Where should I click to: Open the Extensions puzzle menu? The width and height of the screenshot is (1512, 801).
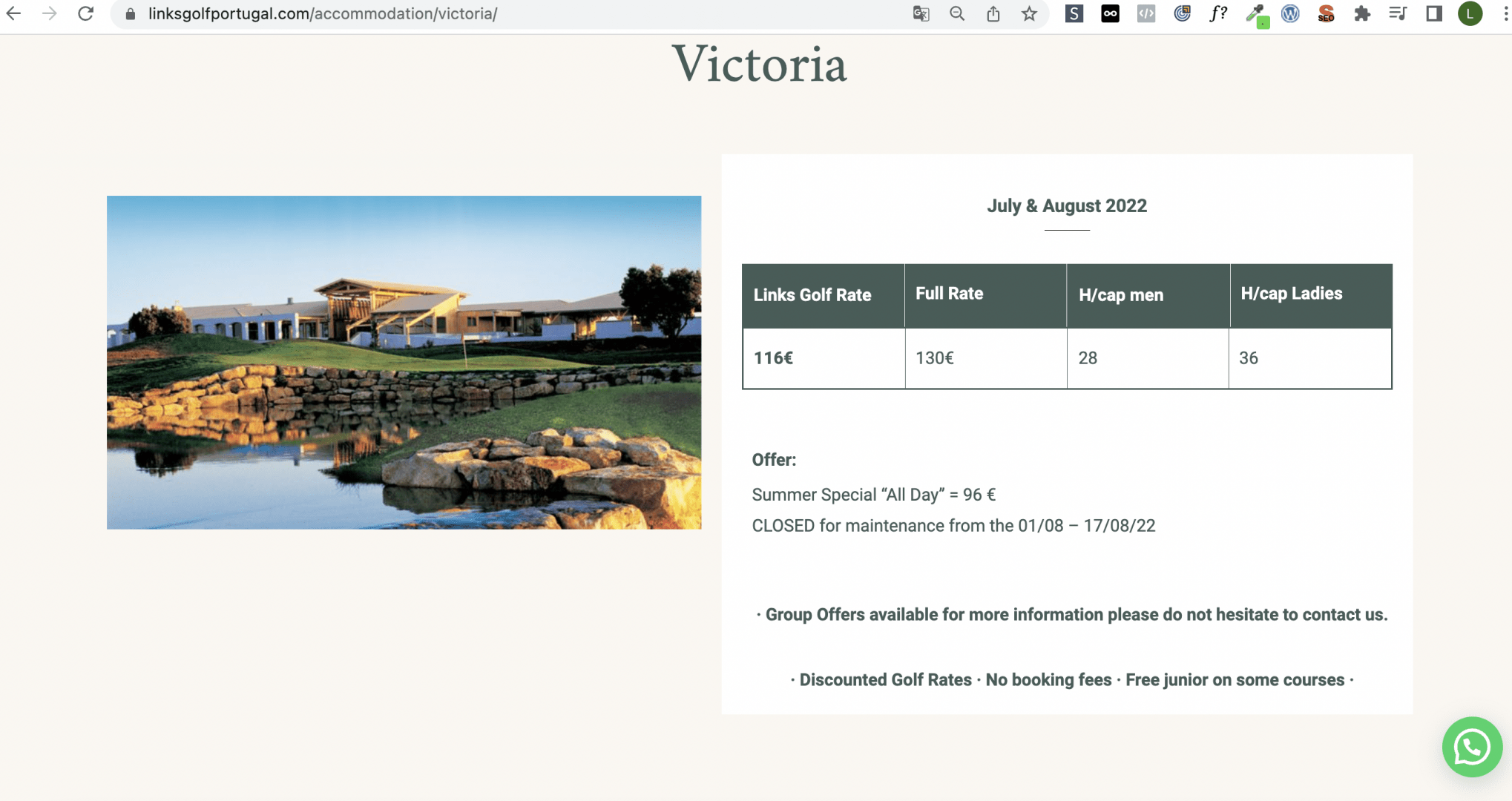(x=1361, y=13)
